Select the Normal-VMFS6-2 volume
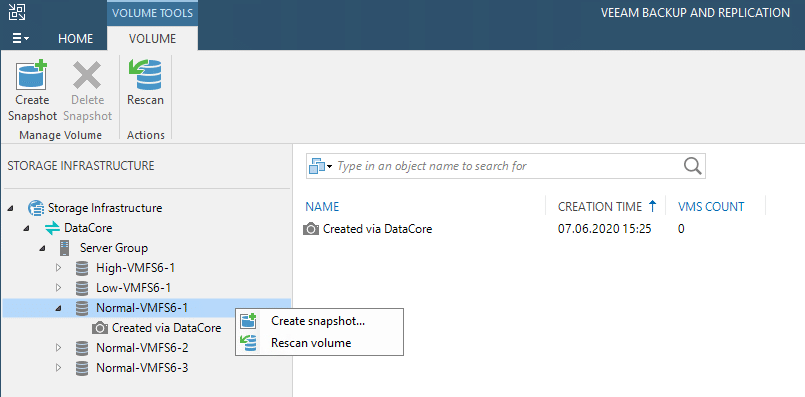Screen dimensions: 805x397 [142, 348]
